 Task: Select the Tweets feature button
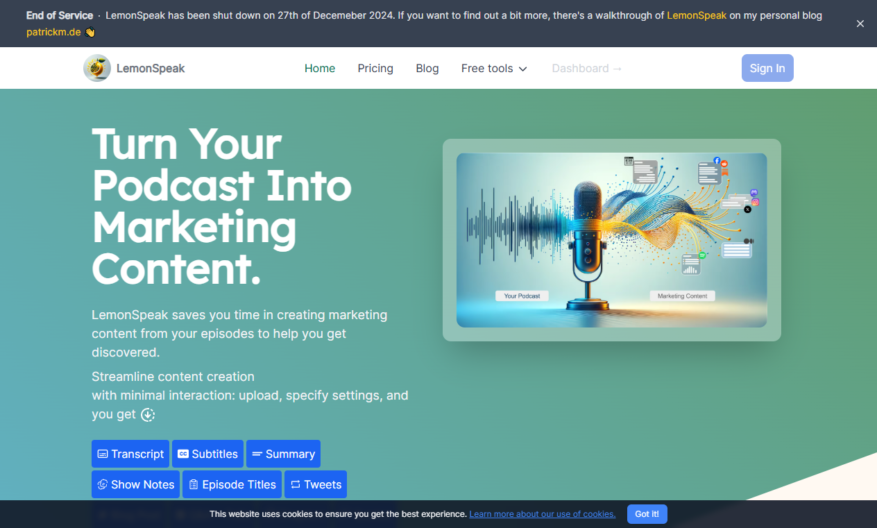(x=315, y=484)
